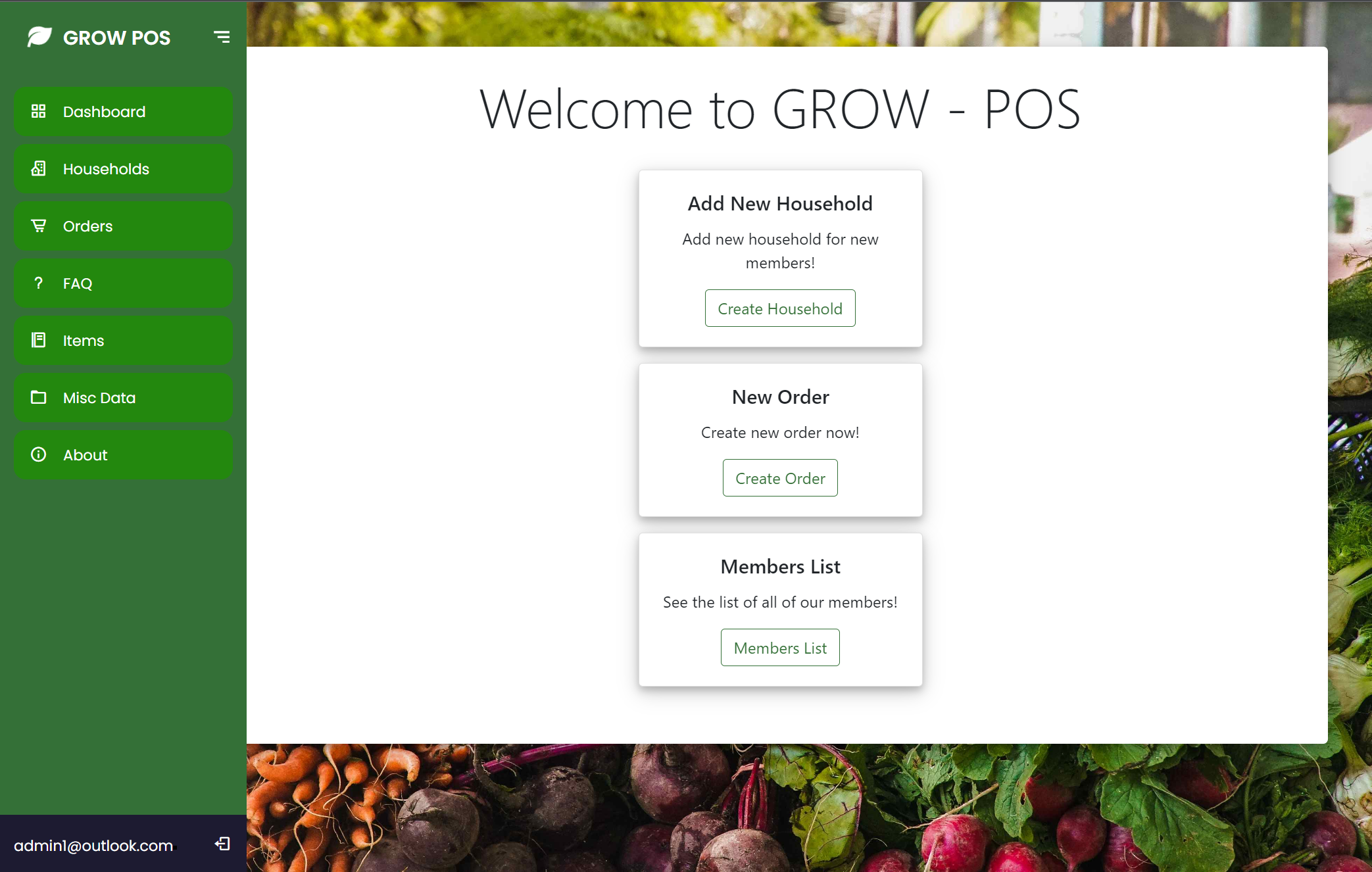Click the Create Household button
Viewport: 1372px width, 872px height.
(780, 308)
